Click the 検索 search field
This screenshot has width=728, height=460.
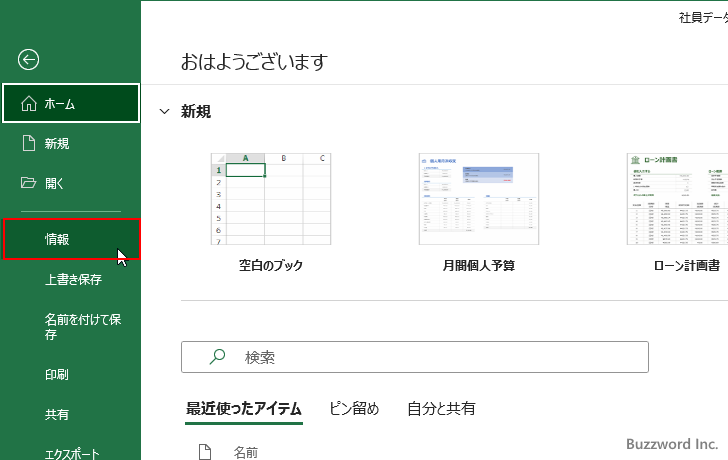click(415, 357)
